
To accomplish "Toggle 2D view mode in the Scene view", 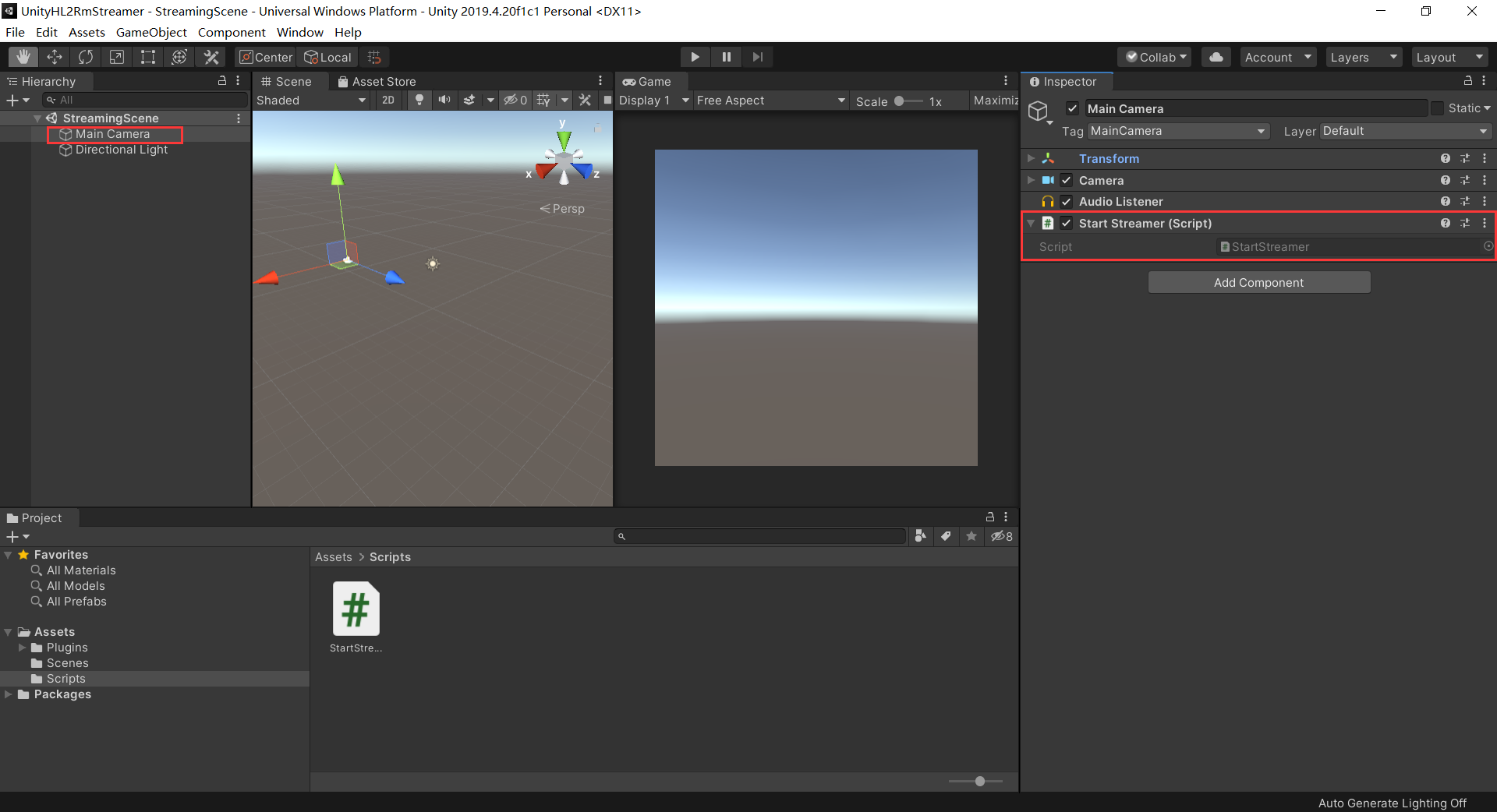I will (x=388, y=100).
